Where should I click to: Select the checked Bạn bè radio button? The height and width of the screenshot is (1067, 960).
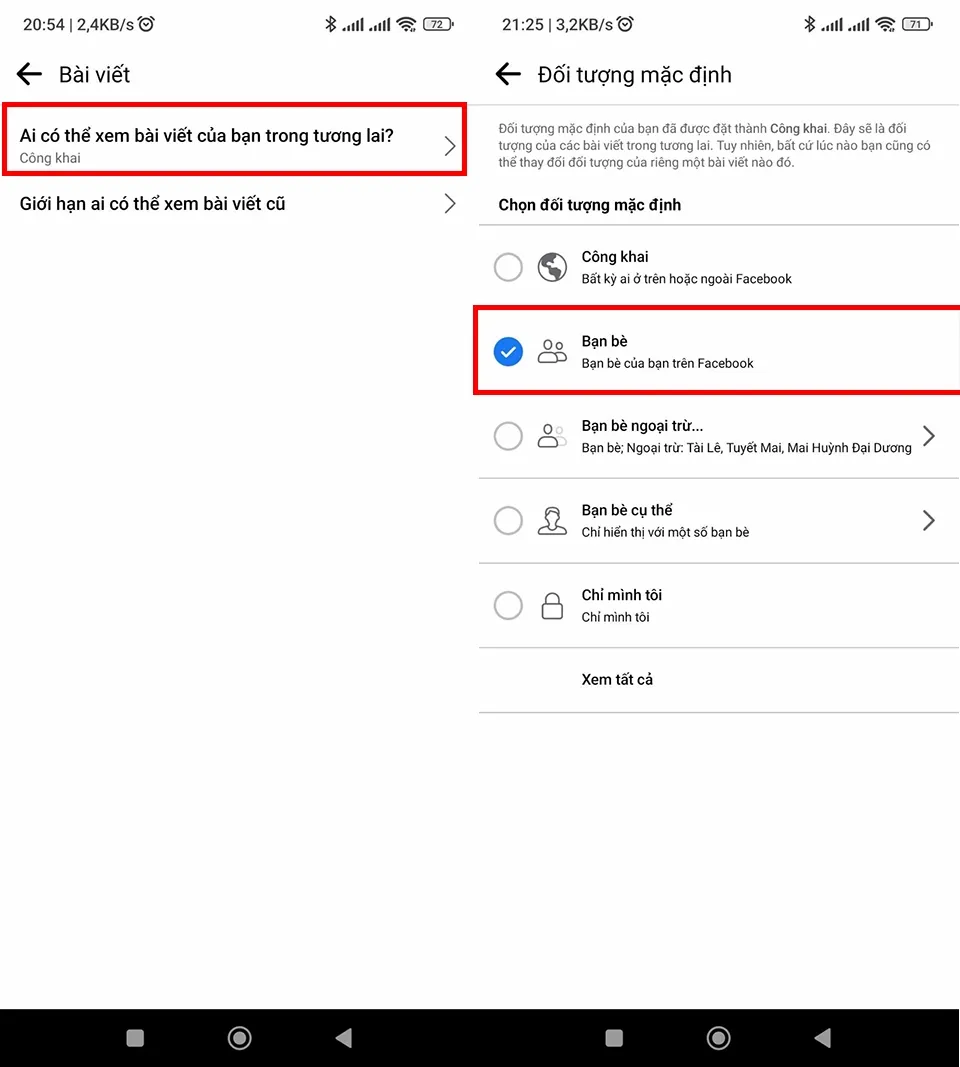pos(508,351)
